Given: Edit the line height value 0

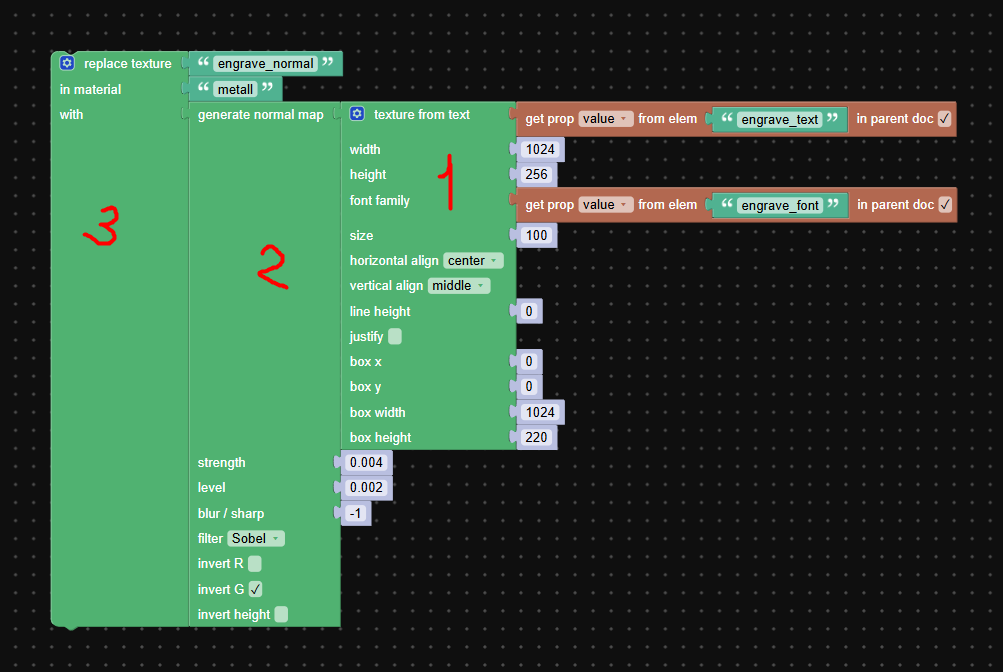Looking at the screenshot, I should [x=529, y=311].
